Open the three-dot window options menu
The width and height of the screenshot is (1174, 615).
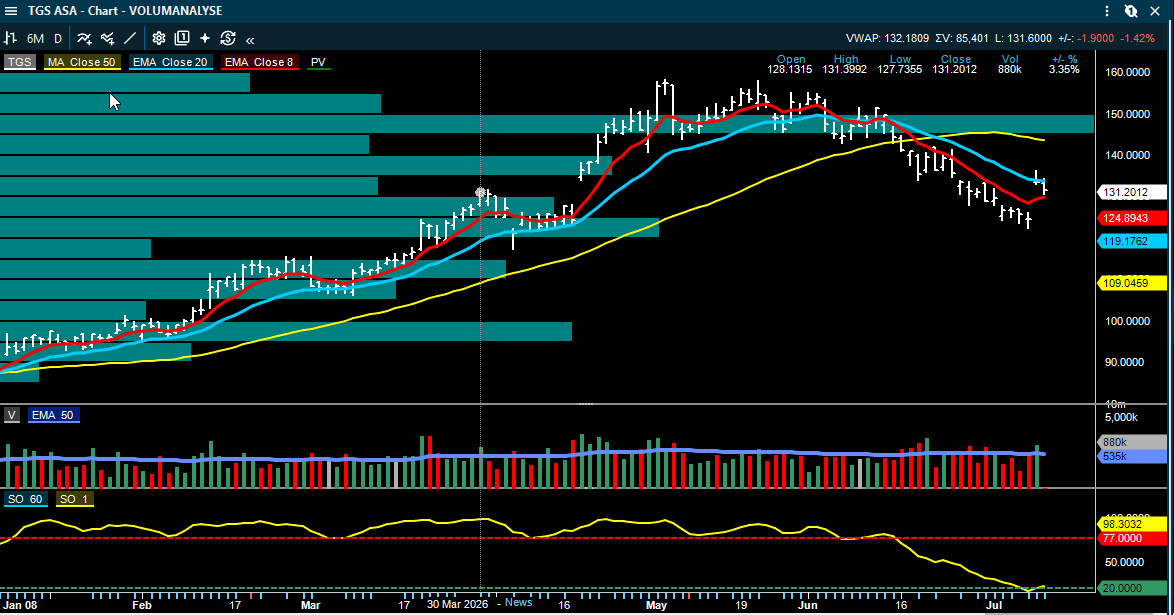tap(1107, 10)
